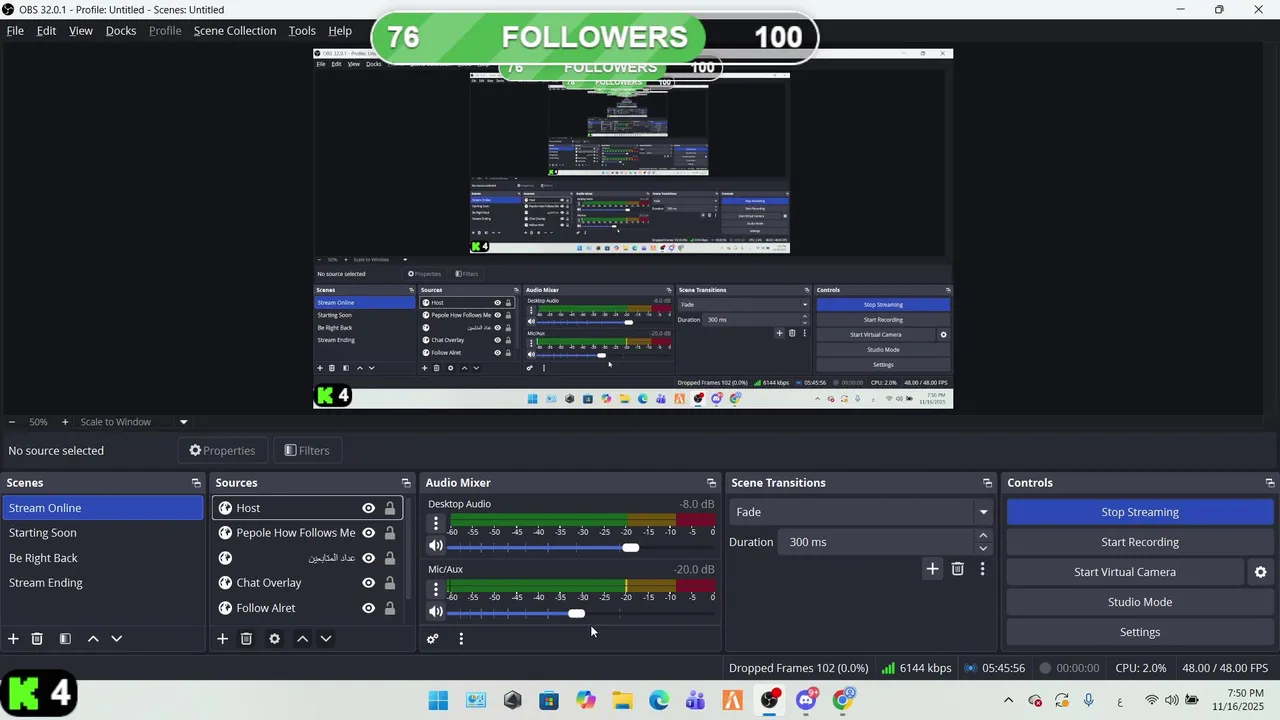Open the Edit menu
The image size is (1280, 720).
[x=46, y=31]
